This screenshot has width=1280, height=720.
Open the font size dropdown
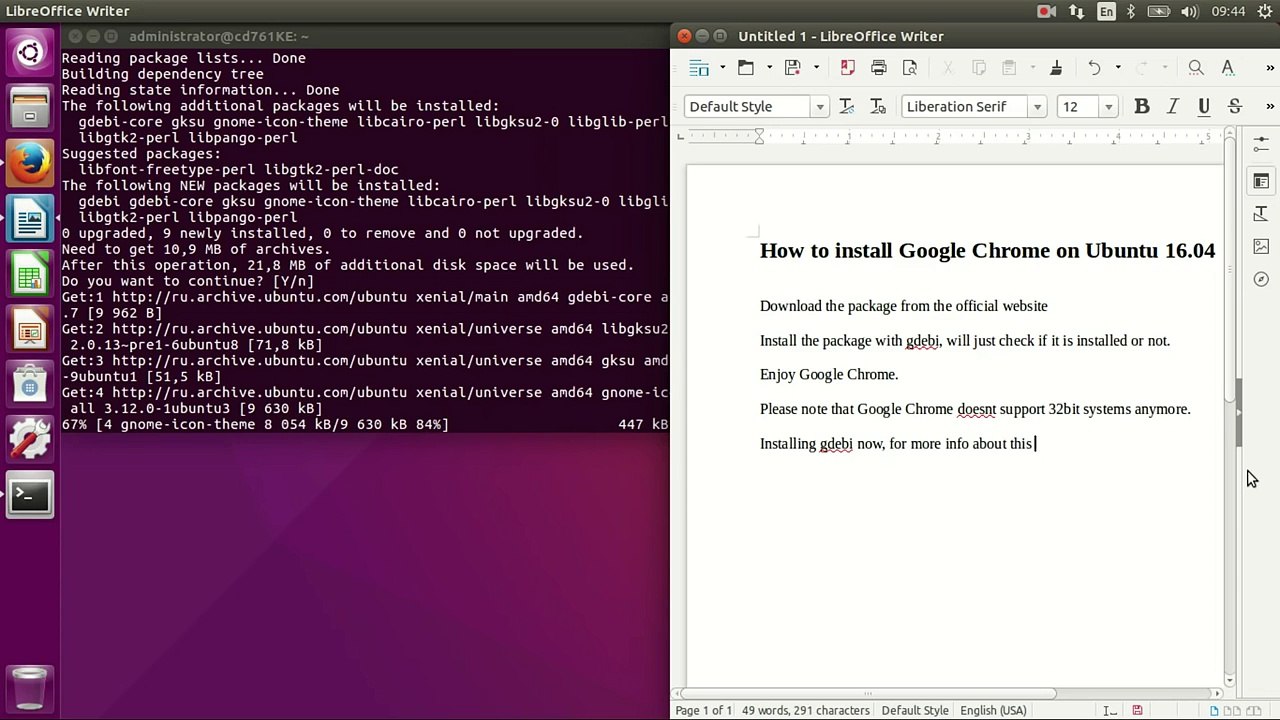click(x=1108, y=107)
